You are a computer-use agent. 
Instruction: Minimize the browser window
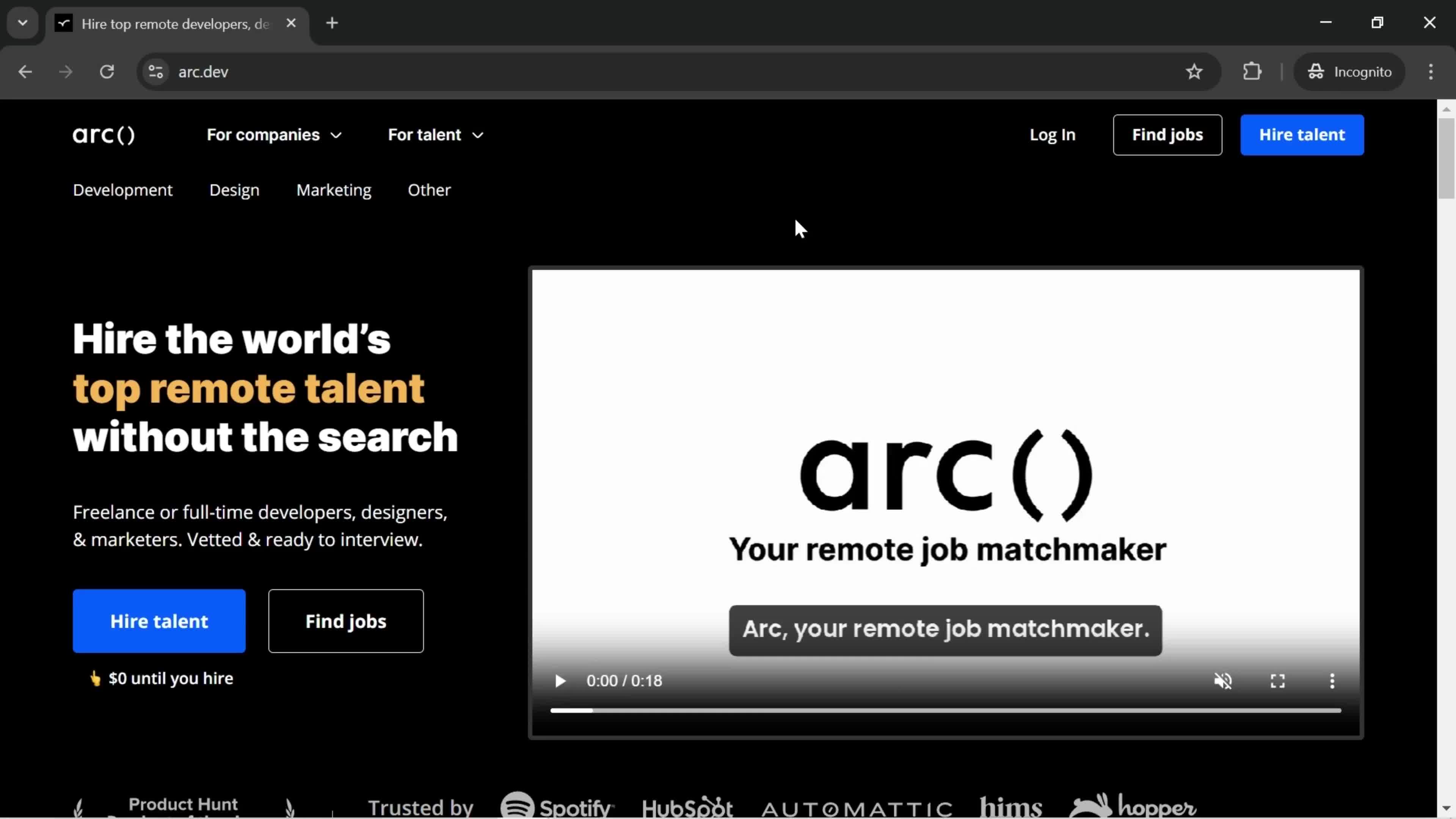point(1326,23)
